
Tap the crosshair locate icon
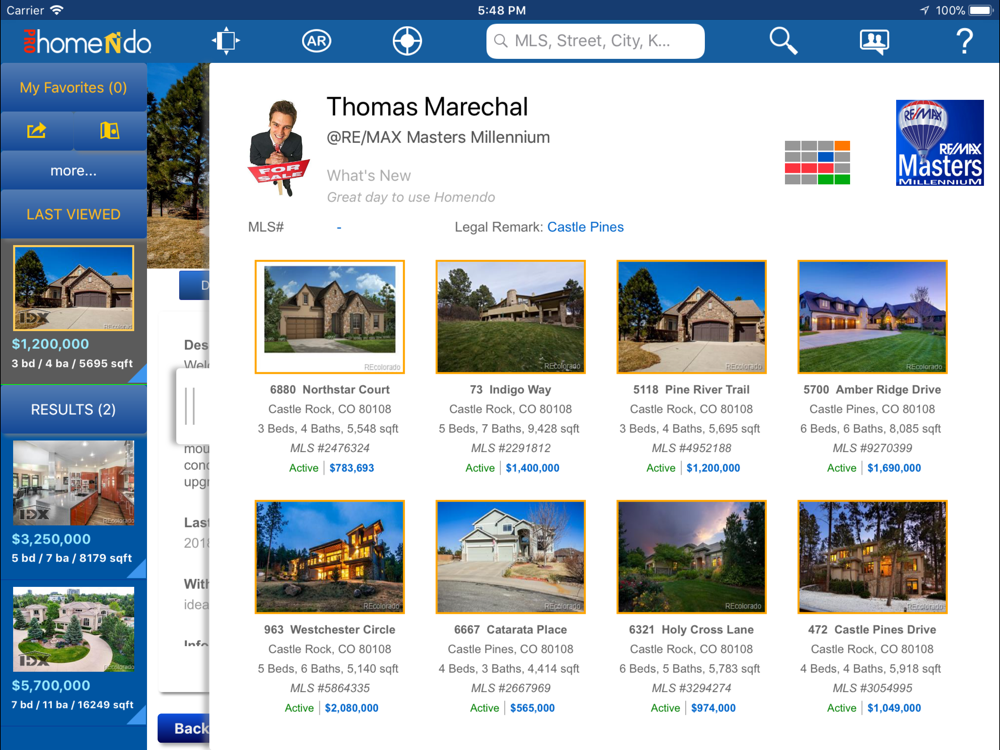point(407,41)
